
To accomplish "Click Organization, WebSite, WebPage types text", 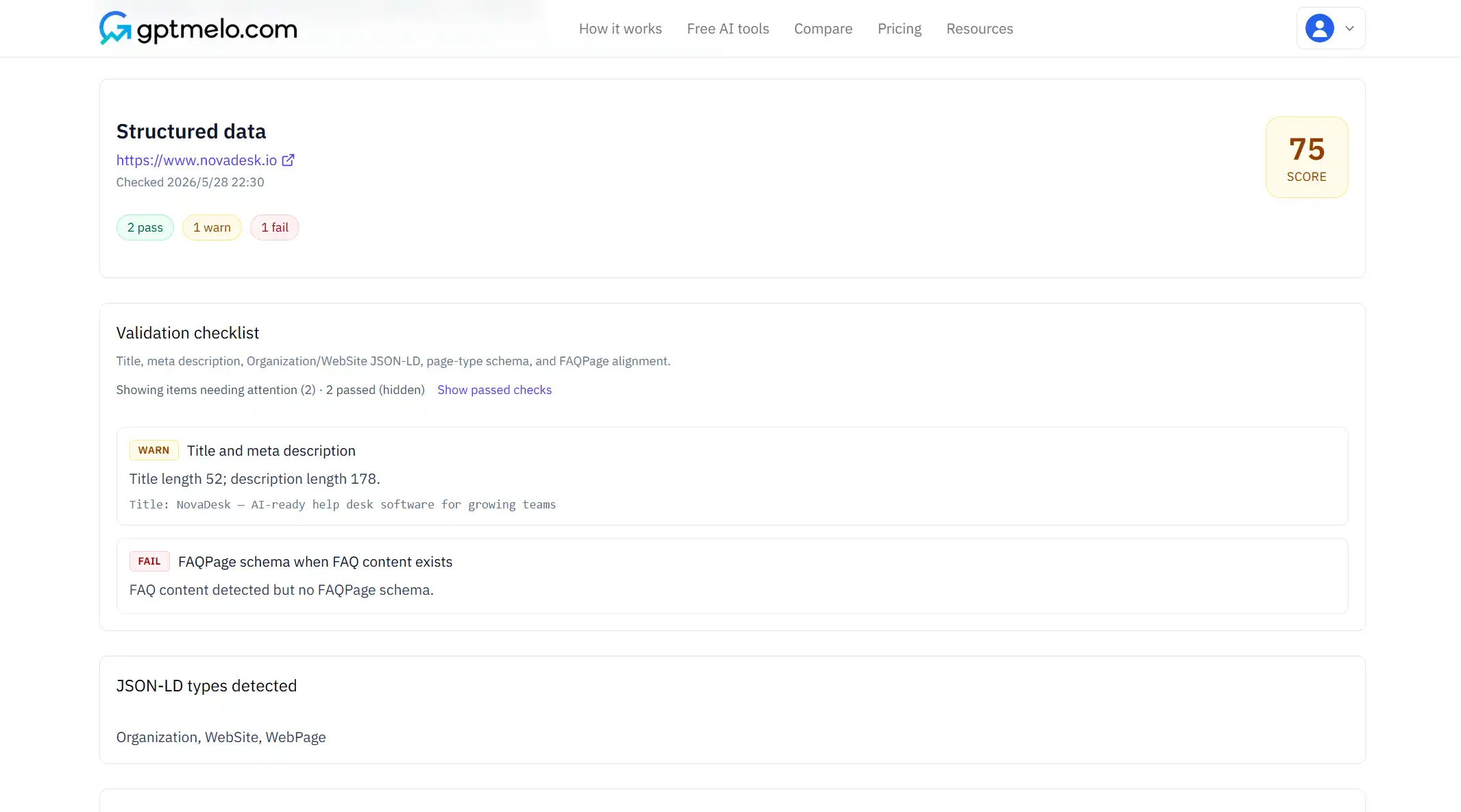I will pyautogui.click(x=221, y=737).
